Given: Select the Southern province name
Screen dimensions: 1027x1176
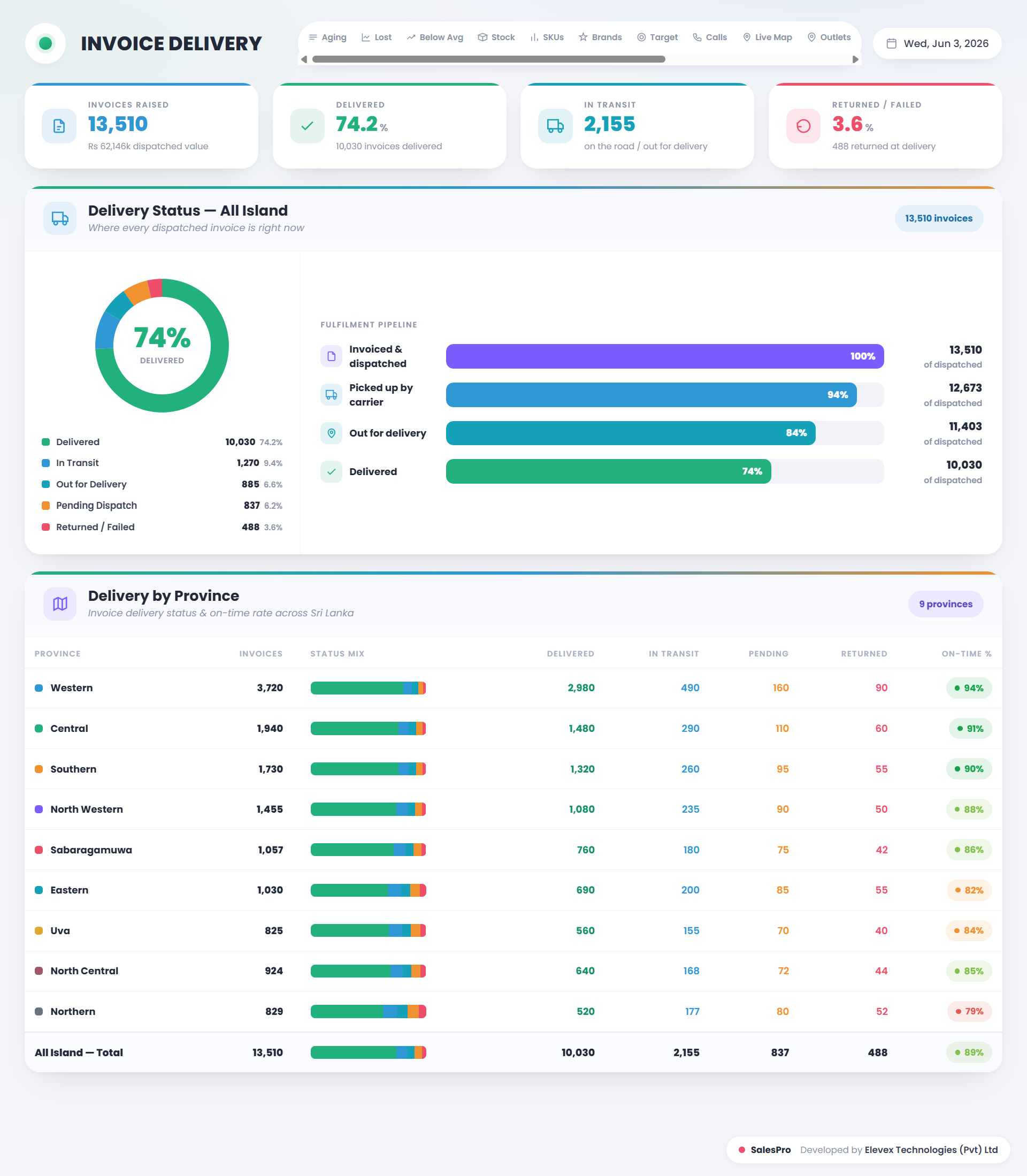Looking at the screenshot, I should click(x=73, y=769).
